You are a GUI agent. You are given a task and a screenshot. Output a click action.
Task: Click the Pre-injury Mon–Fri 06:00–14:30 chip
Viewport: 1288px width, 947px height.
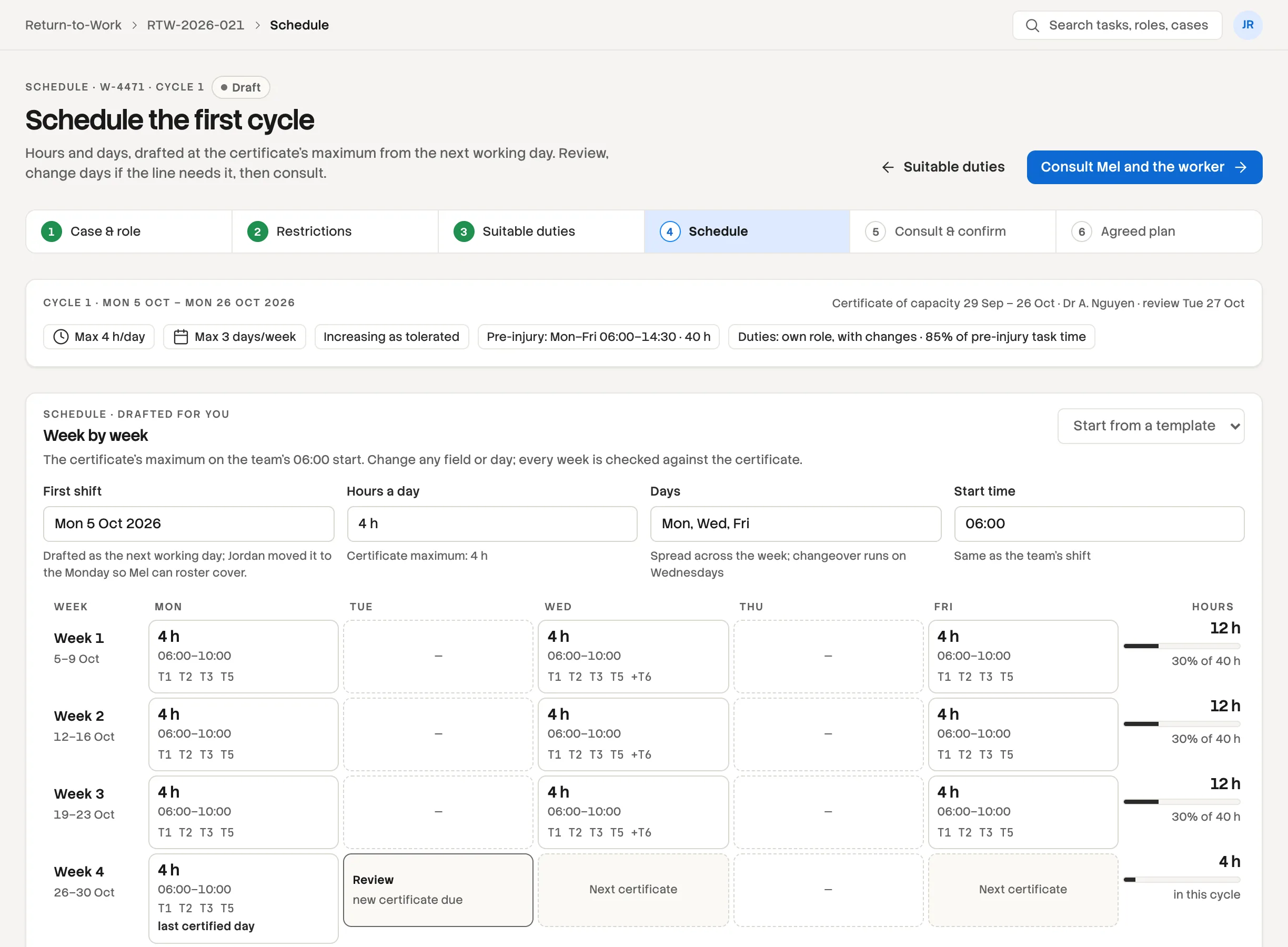pos(598,337)
